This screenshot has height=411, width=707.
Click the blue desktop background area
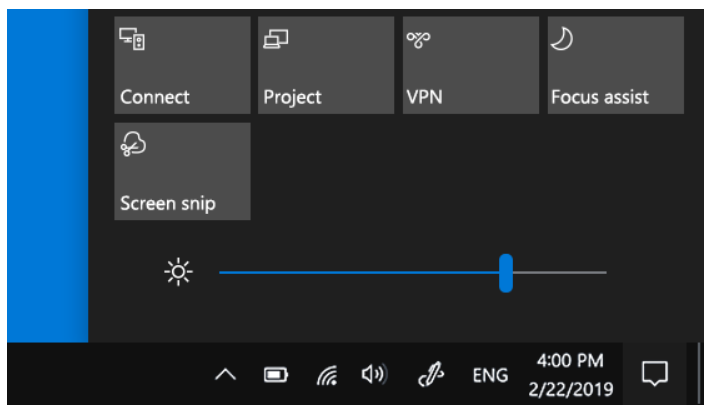47,176
